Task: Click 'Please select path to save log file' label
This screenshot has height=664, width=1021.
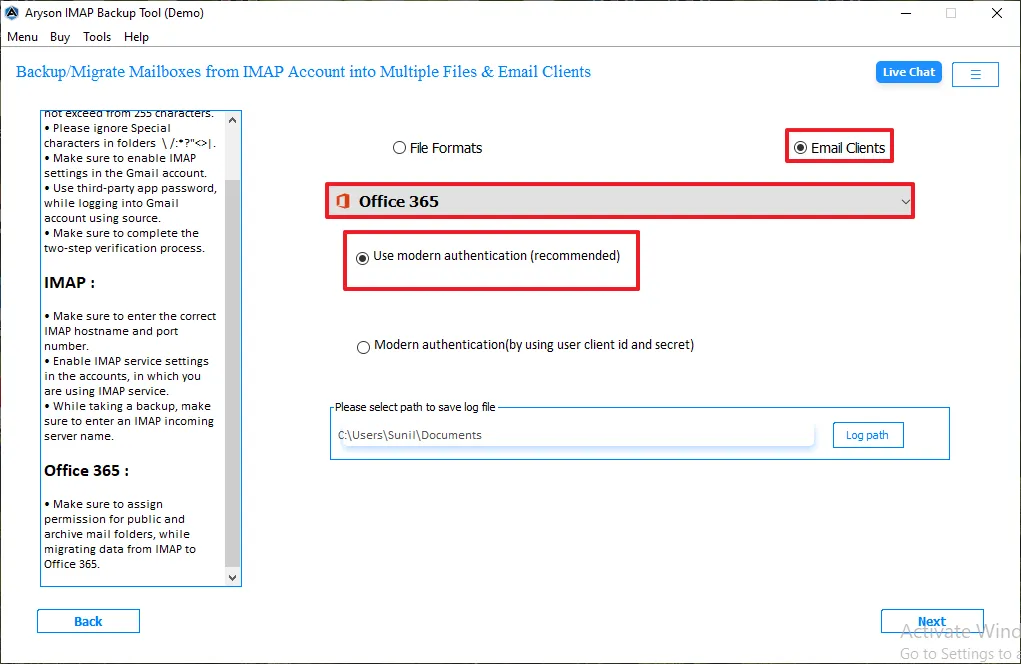Action: click(415, 407)
